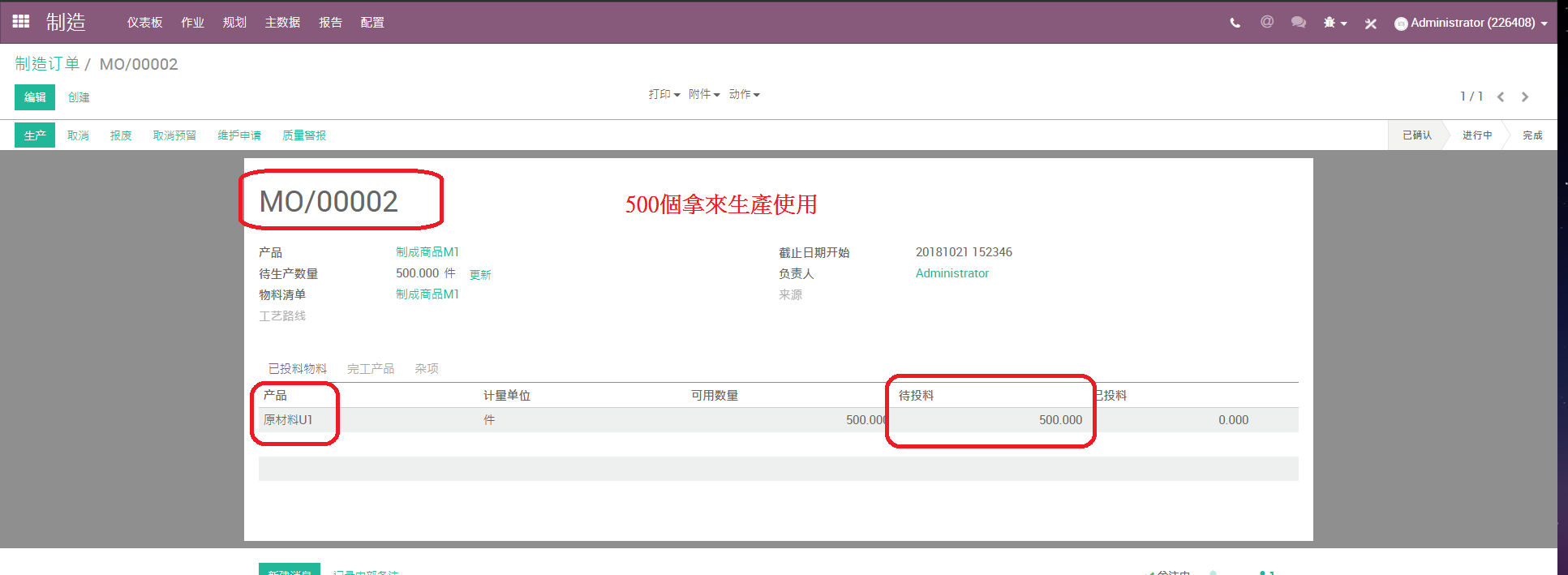Click the 取消 button
The width and height of the screenshot is (1568, 575).
[78, 135]
